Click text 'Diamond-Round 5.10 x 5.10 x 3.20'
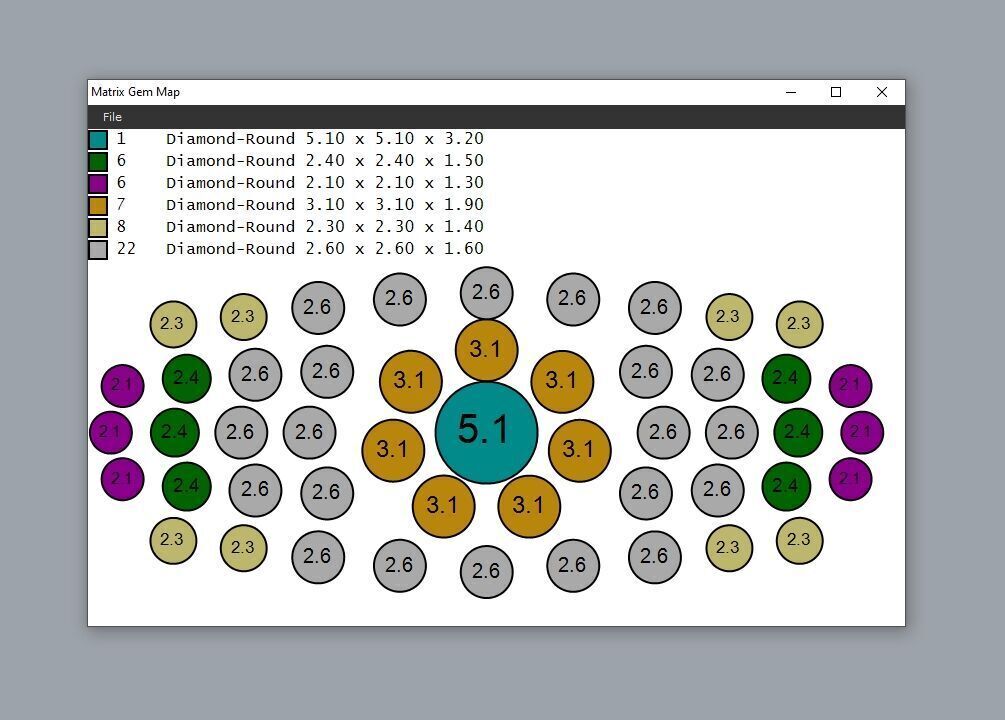This screenshot has height=720, width=1005. [325, 138]
